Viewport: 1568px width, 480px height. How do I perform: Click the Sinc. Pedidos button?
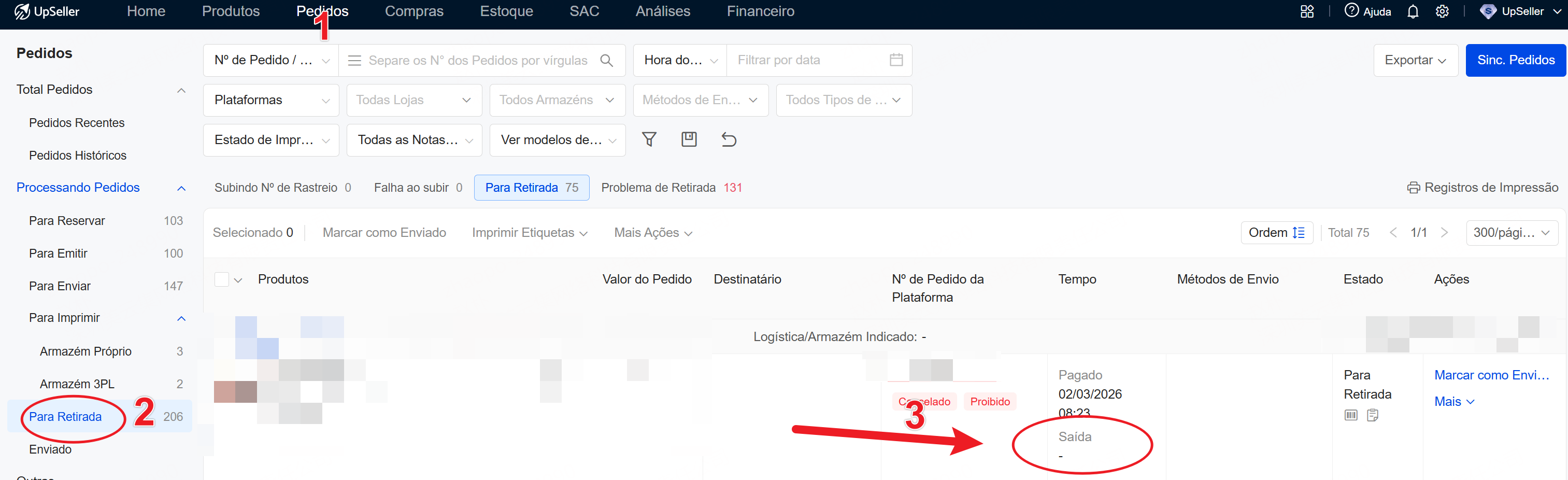pyautogui.click(x=1516, y=60)
